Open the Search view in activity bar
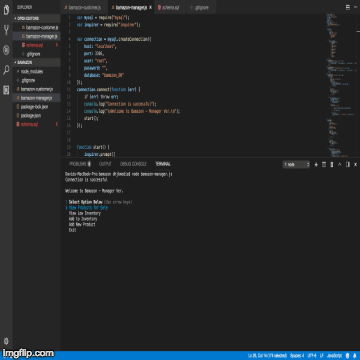 6,70
